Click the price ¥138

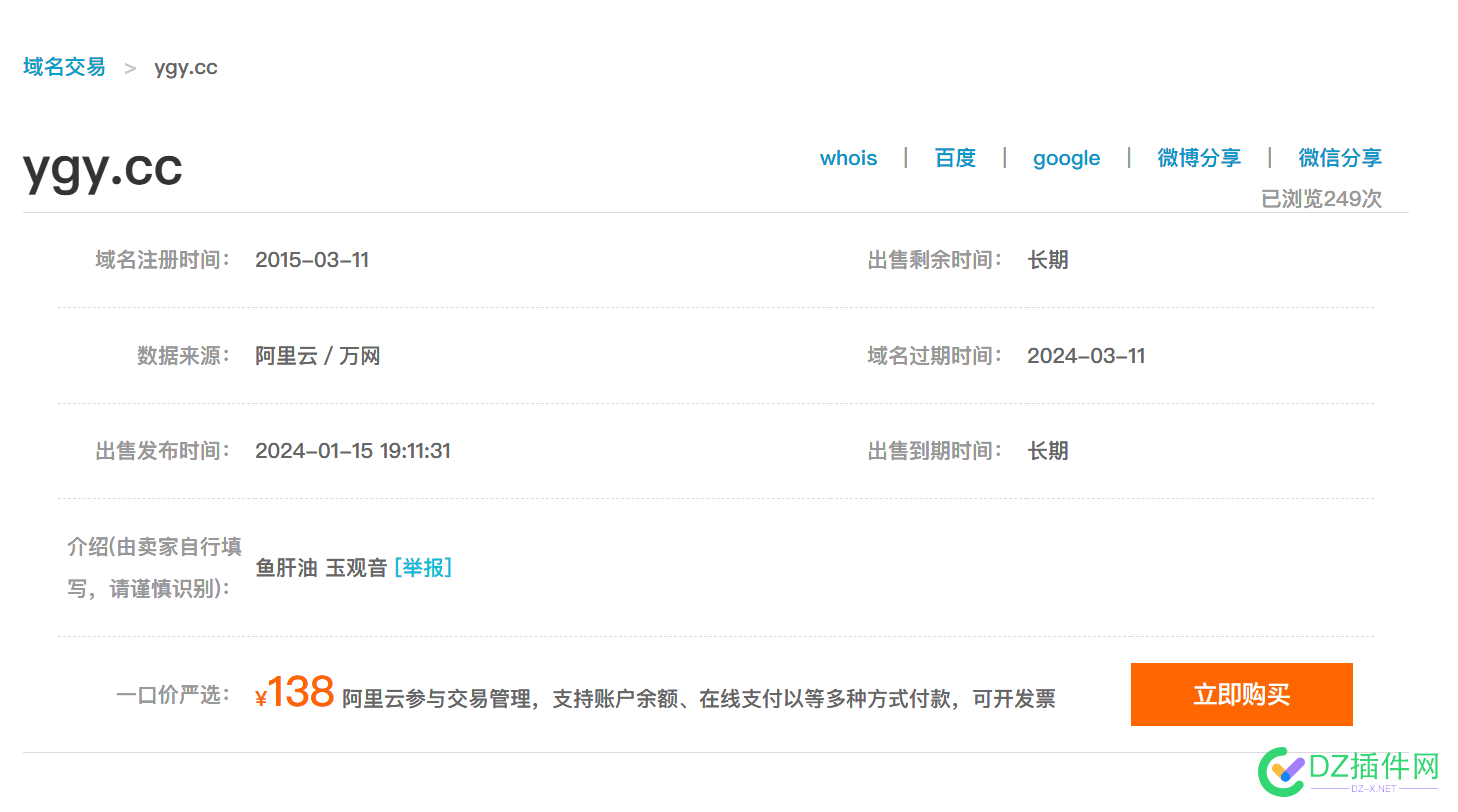(295, 692)
